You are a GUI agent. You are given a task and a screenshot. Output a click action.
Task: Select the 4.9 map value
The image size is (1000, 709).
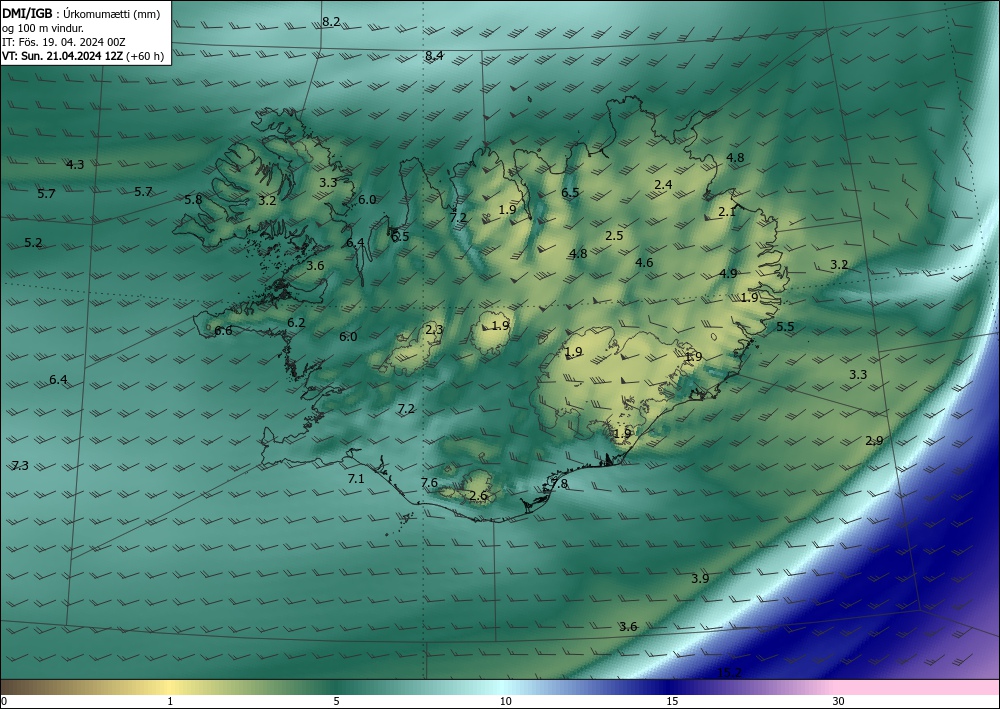(728, 274)
